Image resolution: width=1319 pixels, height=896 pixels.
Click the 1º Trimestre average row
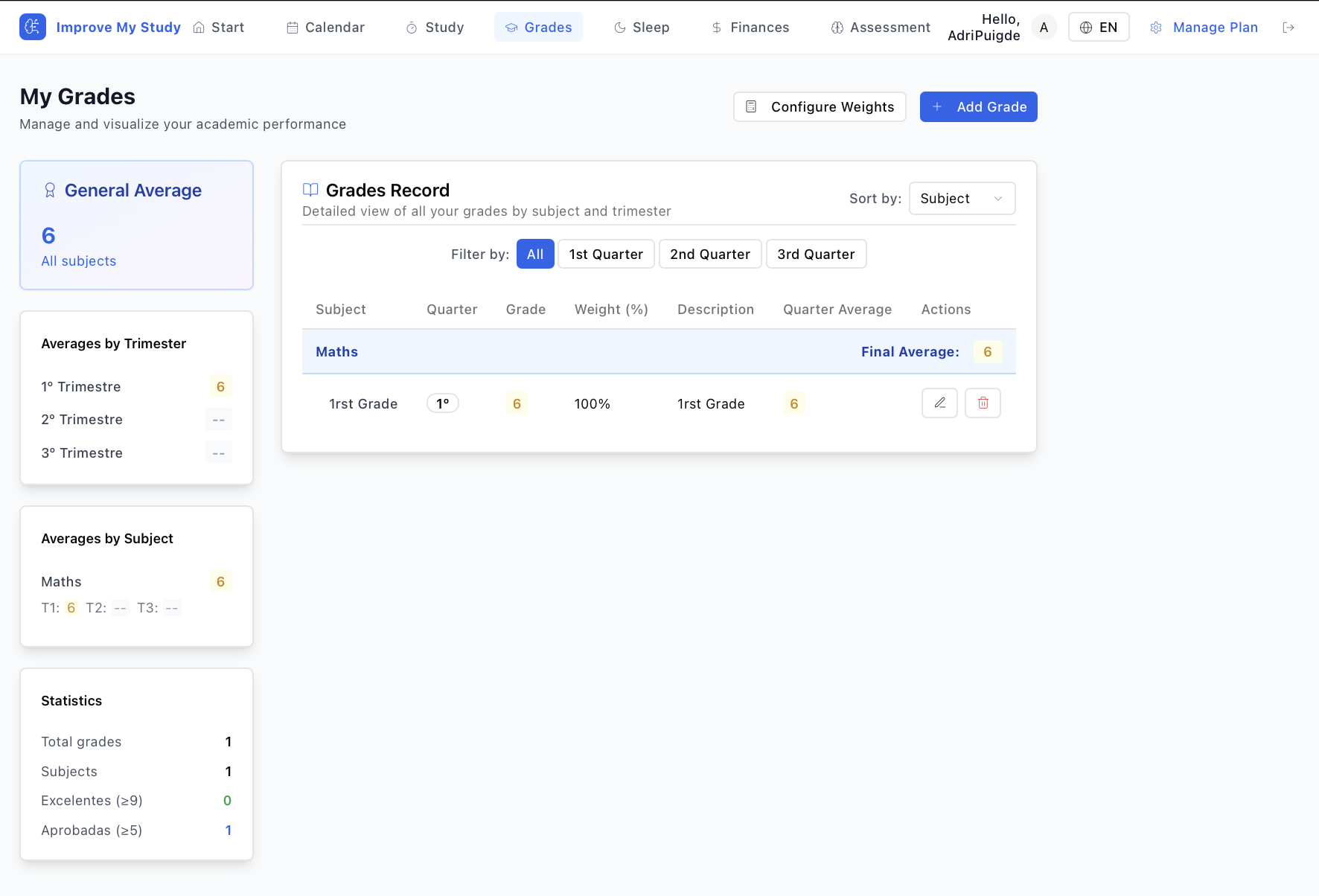(x=137, y=386)
